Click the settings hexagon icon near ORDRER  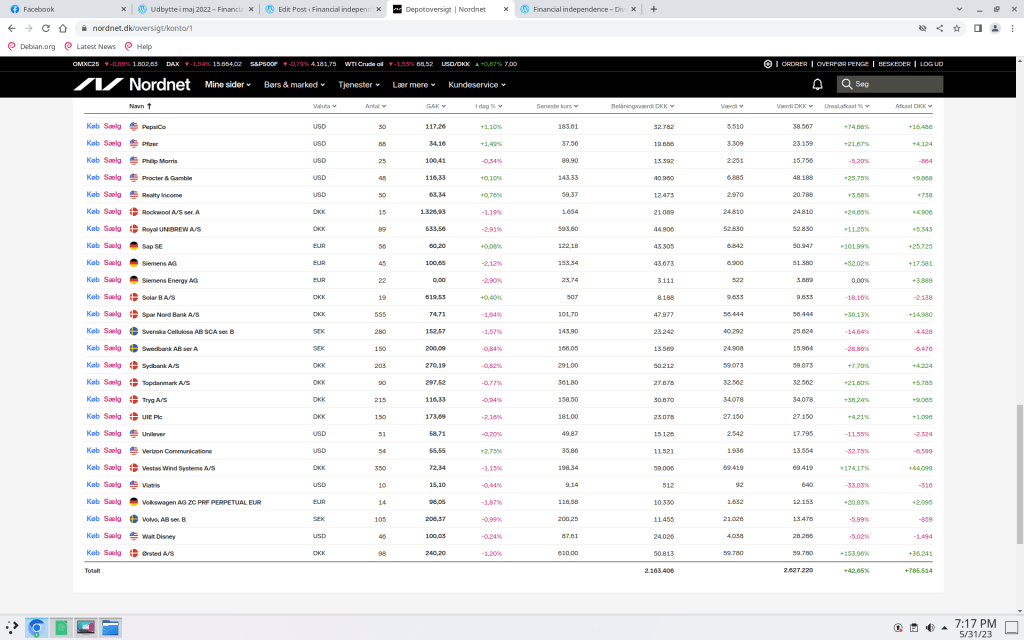768,64
